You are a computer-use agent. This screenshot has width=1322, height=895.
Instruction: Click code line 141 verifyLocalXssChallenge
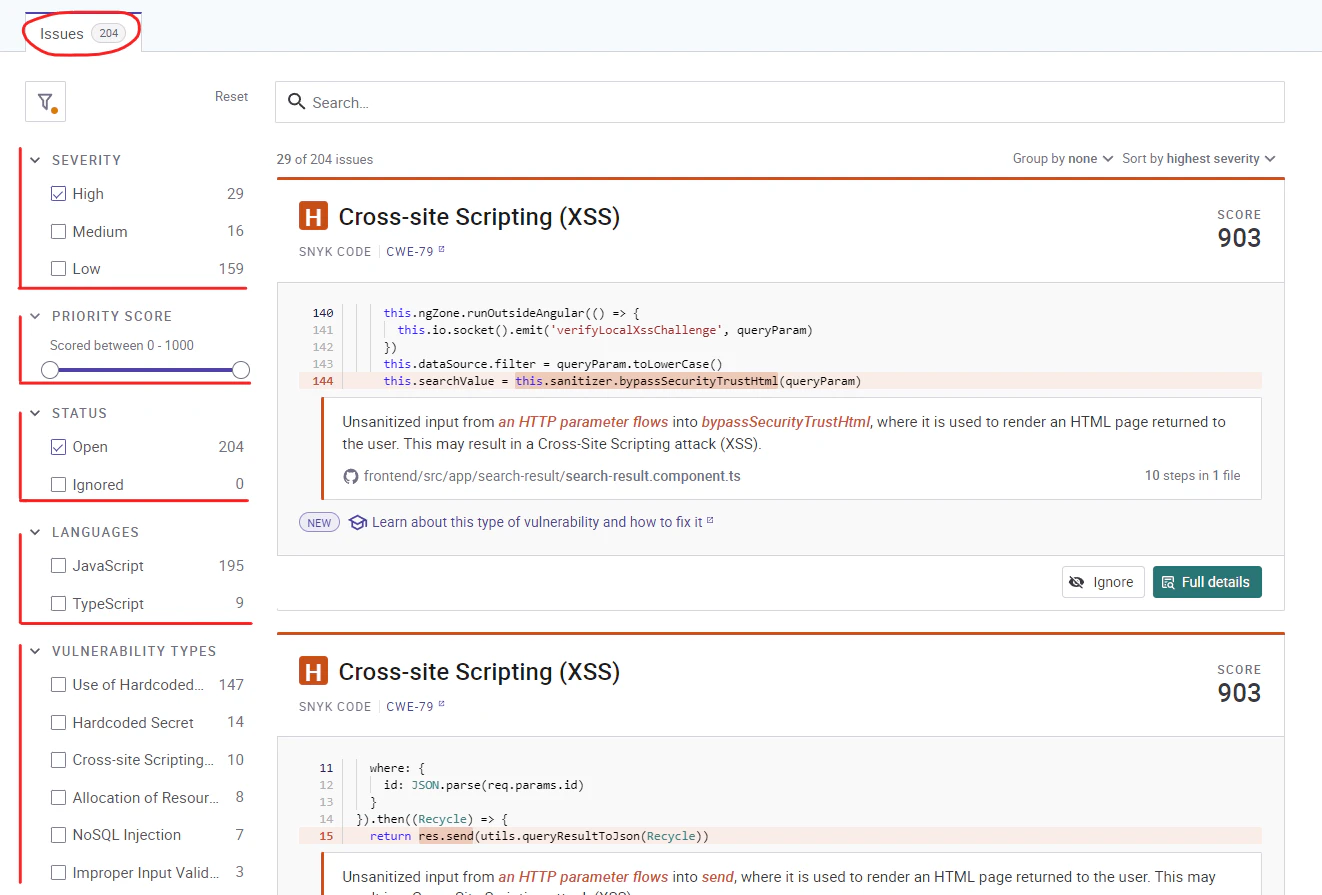[x=605, y=330]
